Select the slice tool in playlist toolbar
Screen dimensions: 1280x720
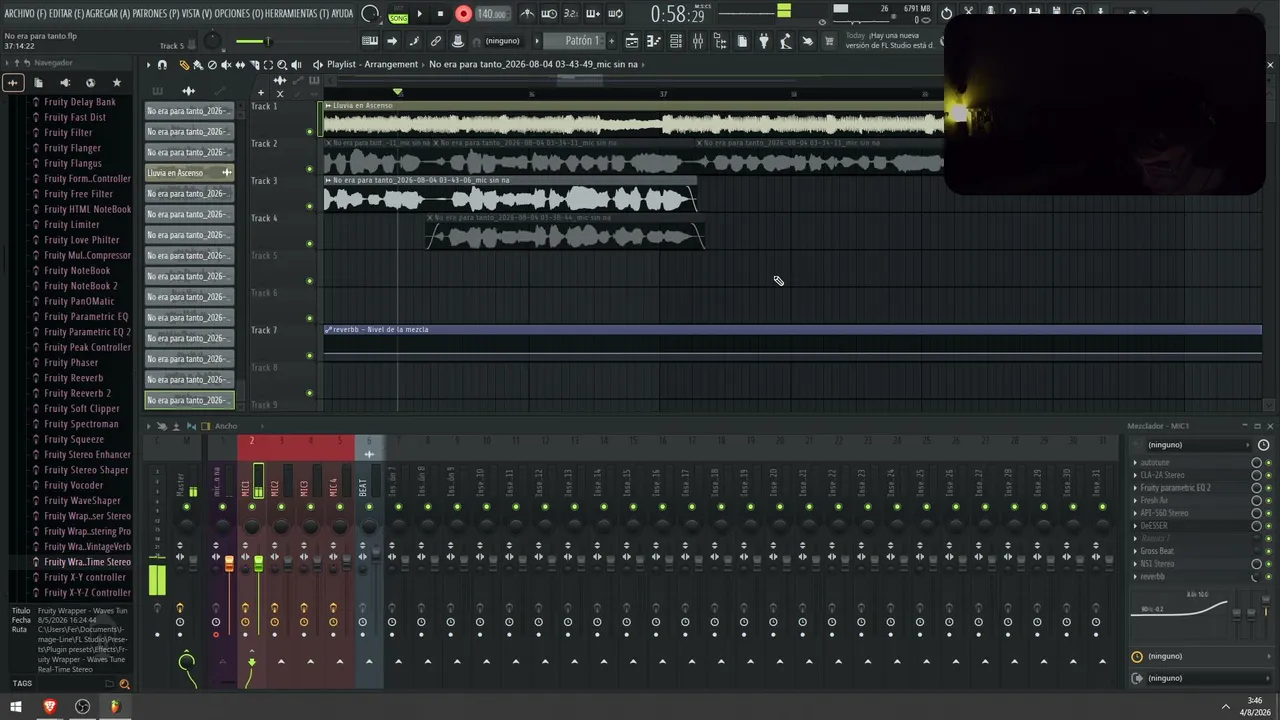(254, 65)
